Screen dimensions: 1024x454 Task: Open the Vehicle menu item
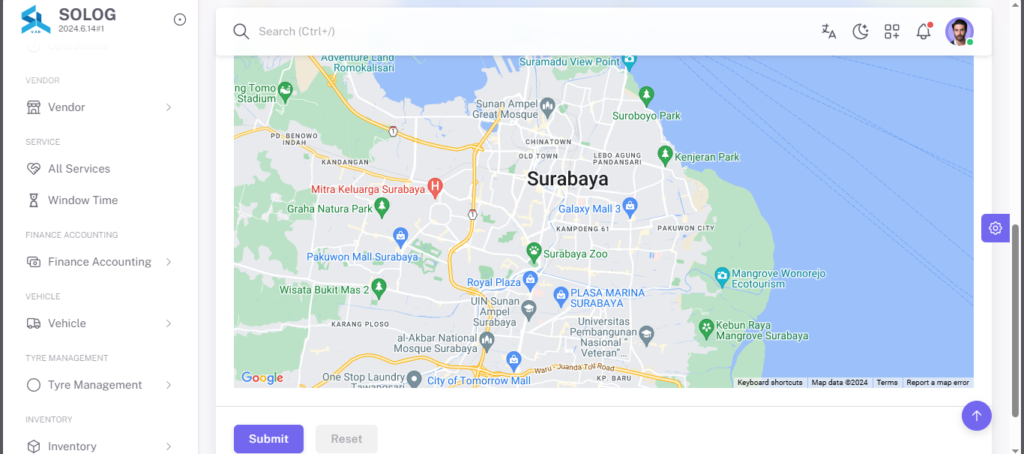tap(99, 323)
